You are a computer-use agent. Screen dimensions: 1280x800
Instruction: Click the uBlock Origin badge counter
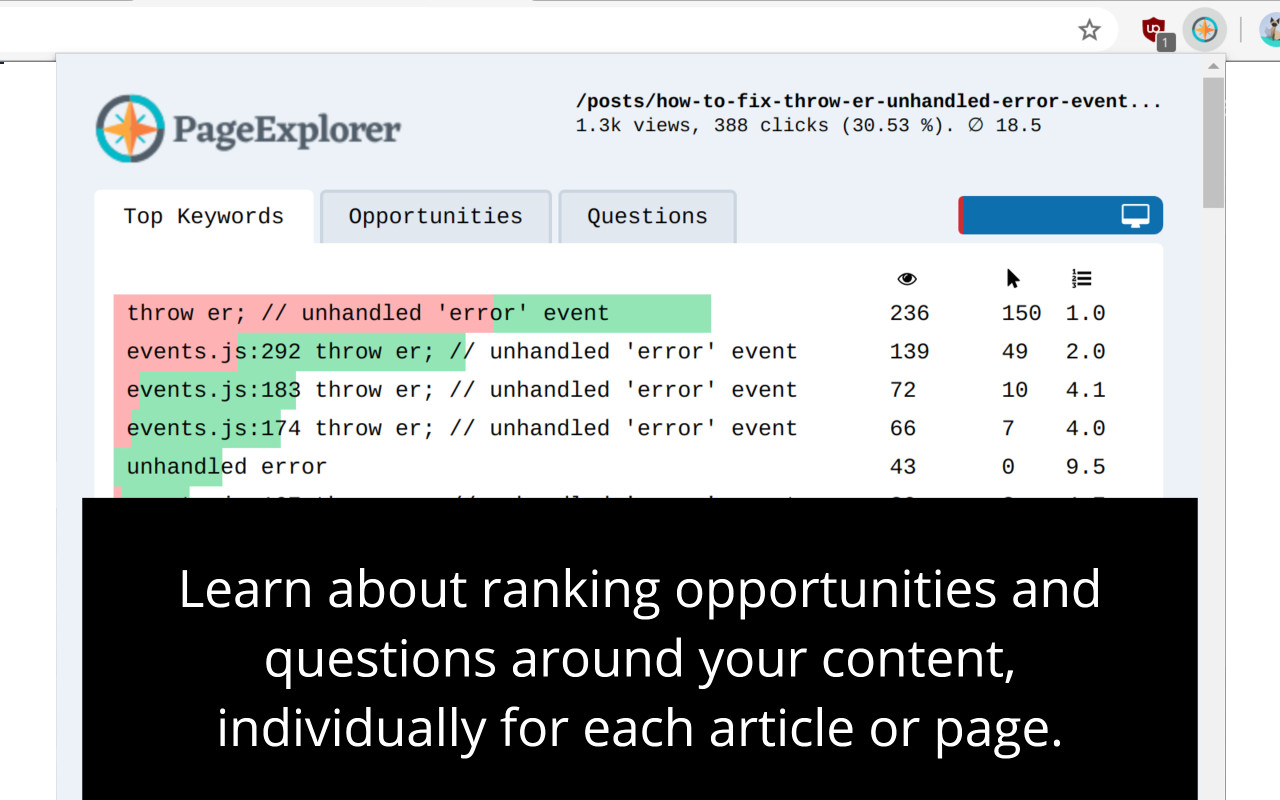click(x=1164, y=41)
